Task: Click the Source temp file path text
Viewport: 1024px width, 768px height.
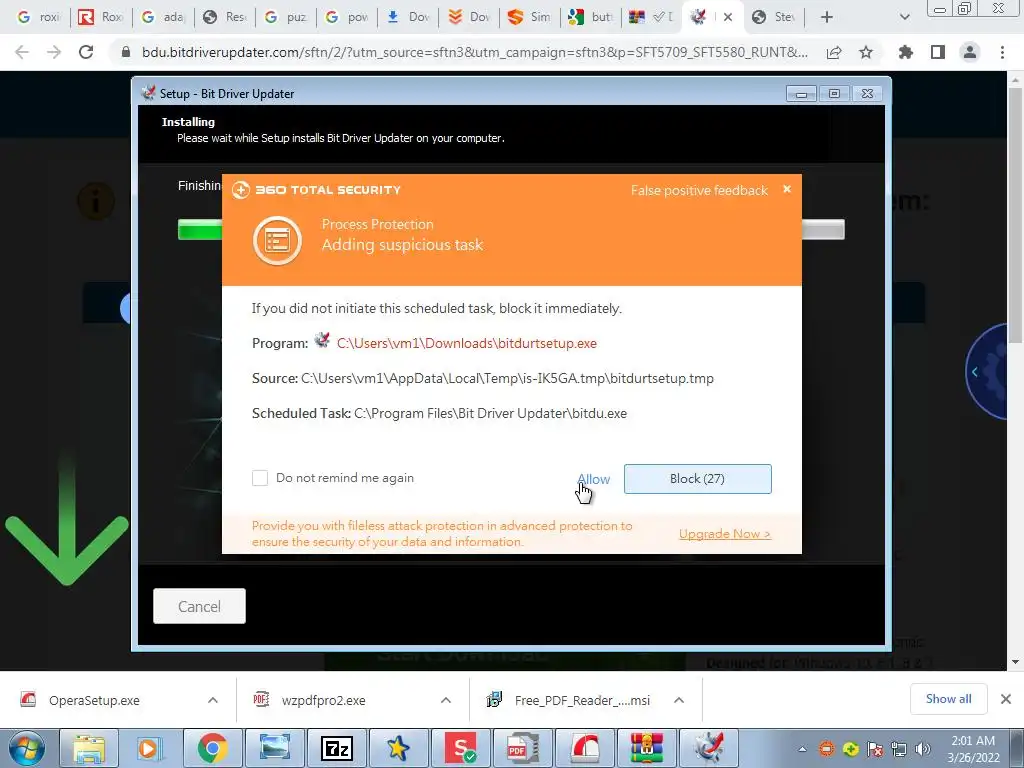Action: pyautogui.click(x=507, y=379)
